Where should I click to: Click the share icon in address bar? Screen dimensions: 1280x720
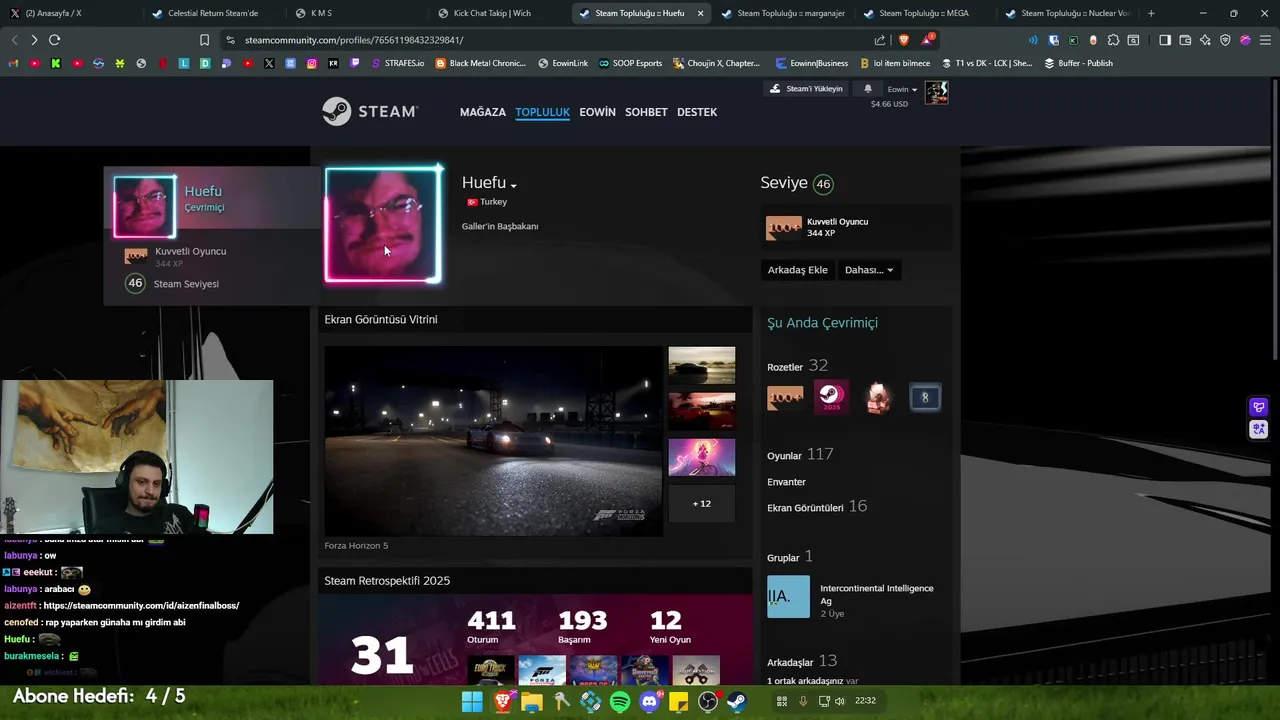pos(880,40)
